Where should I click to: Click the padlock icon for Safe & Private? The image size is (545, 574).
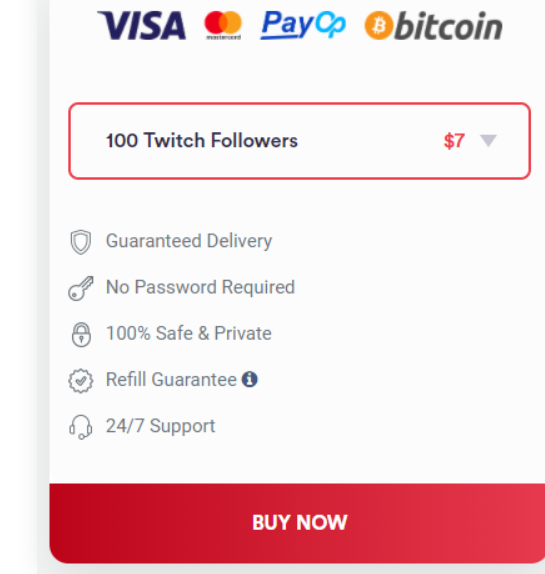(81, 334)
